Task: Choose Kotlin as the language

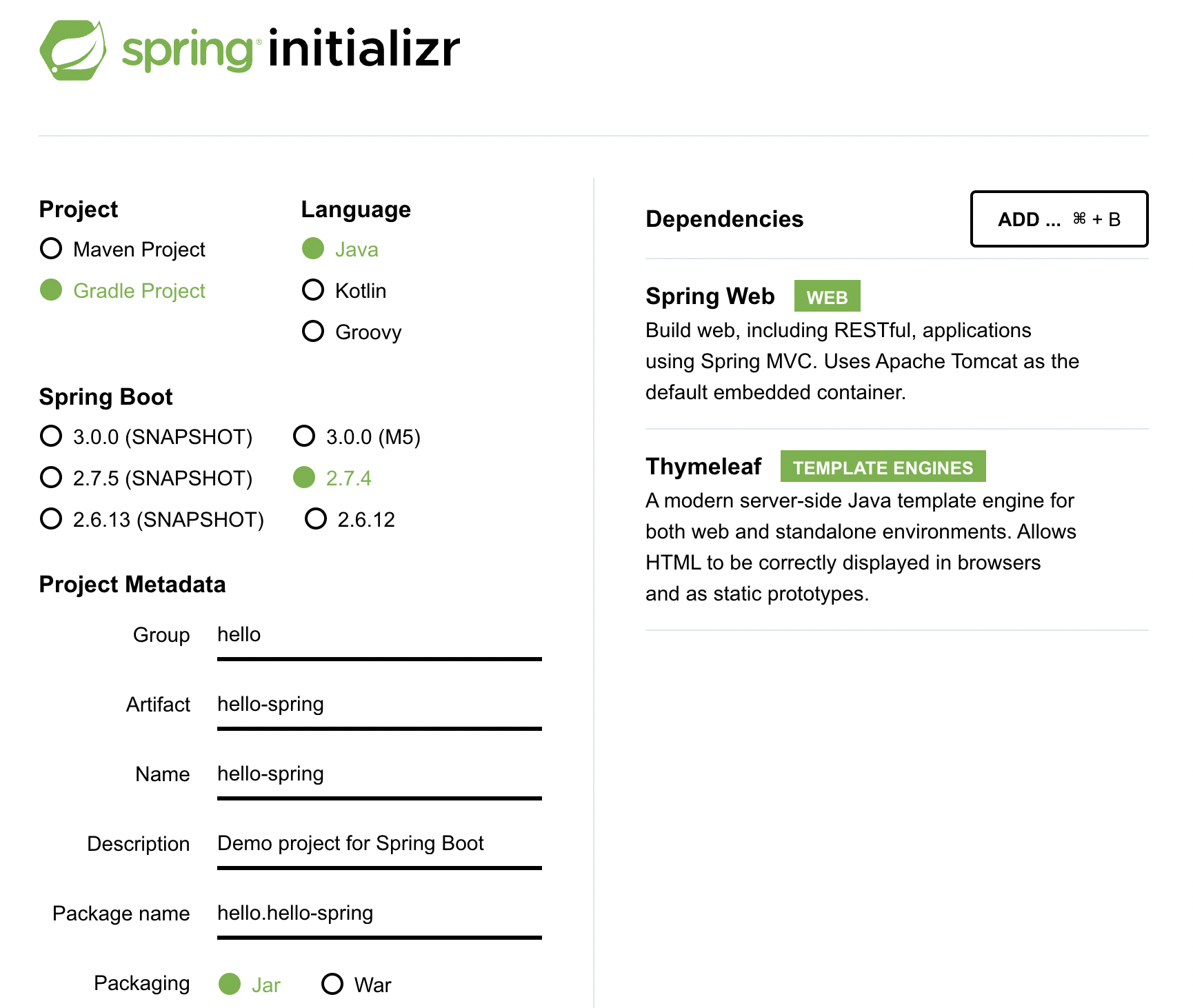Action: 344,290
